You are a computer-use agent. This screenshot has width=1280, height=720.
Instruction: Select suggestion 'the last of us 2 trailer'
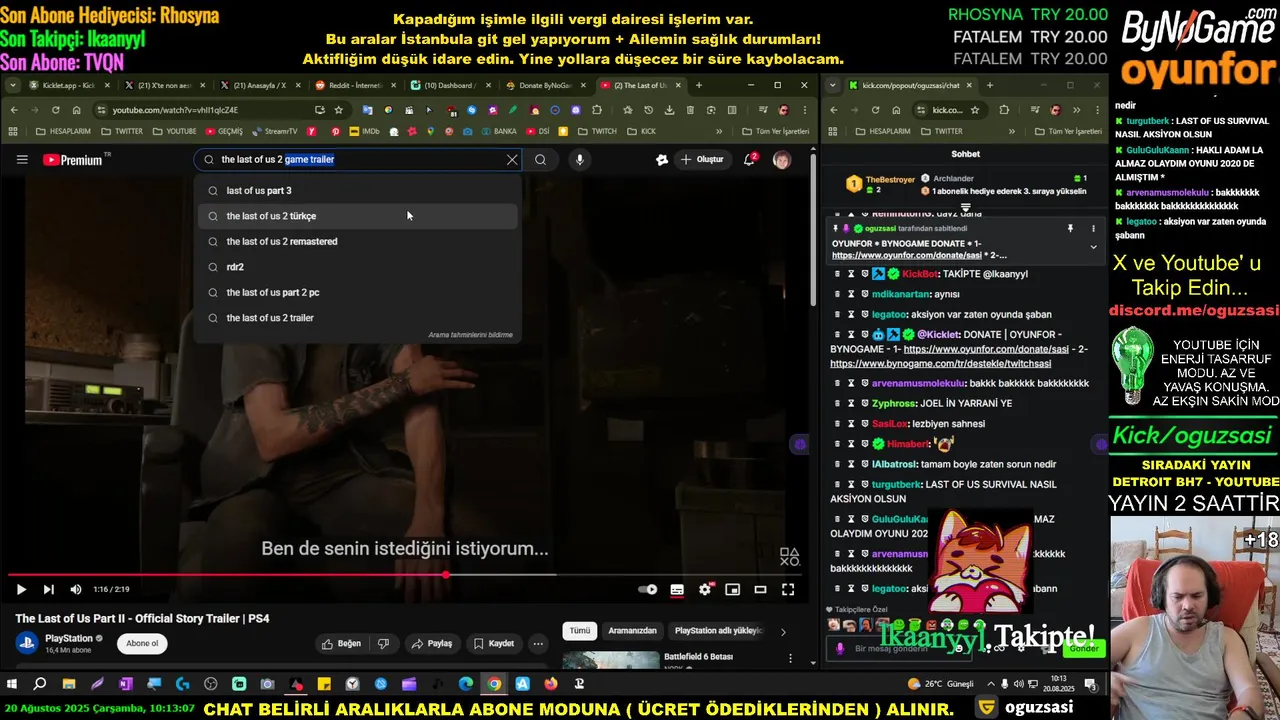point(357,318)
